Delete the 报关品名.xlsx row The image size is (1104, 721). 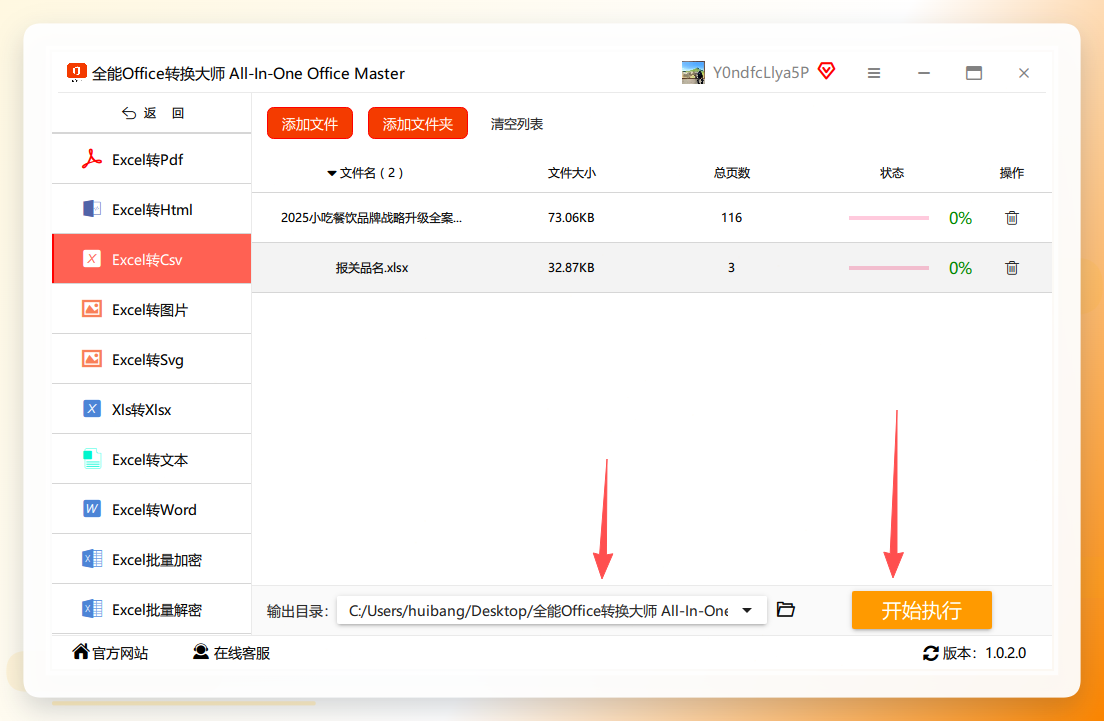tap(1012, 268)
